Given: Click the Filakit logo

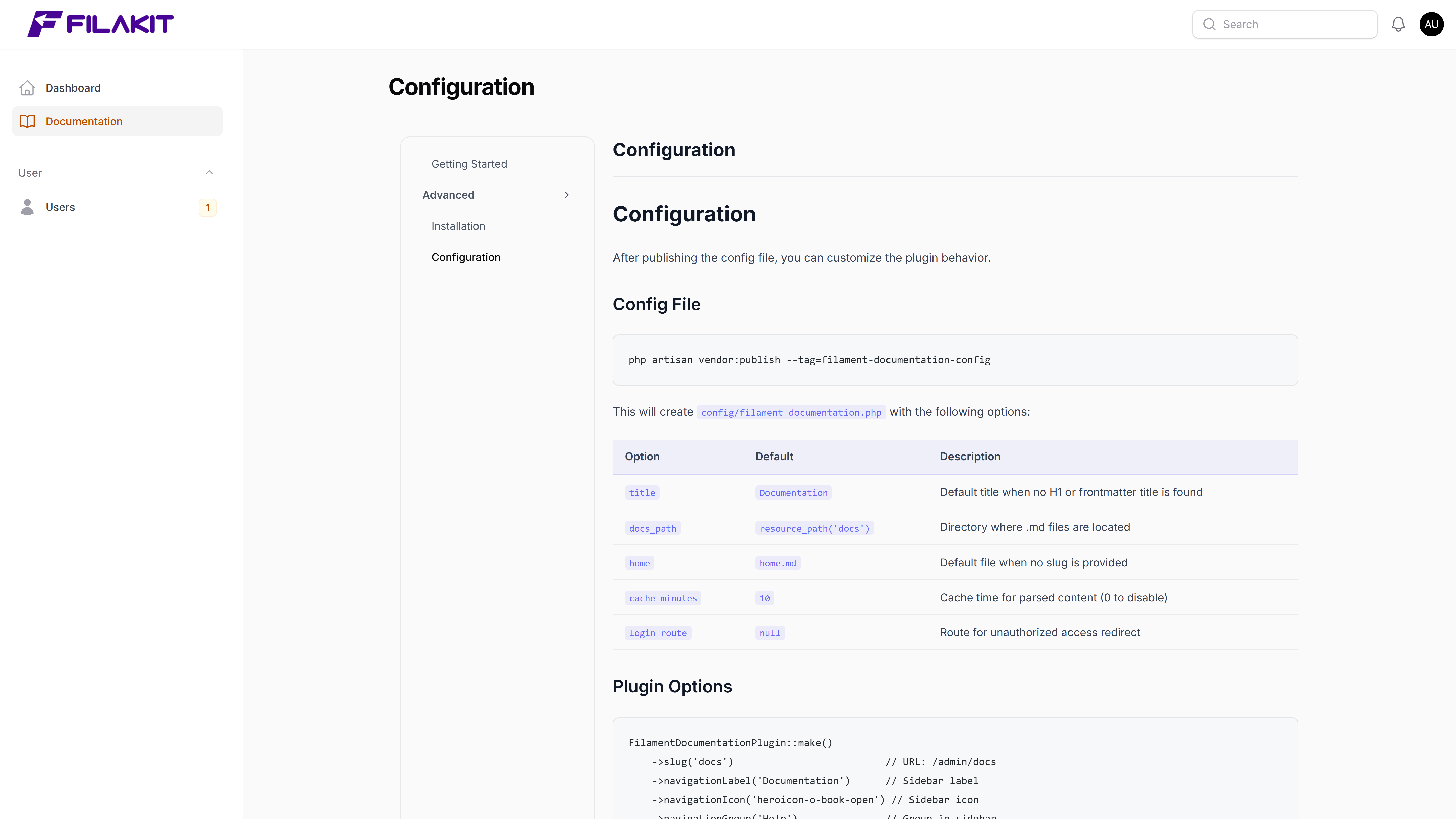Looking at the screenshot, I should tap(101, 24).
